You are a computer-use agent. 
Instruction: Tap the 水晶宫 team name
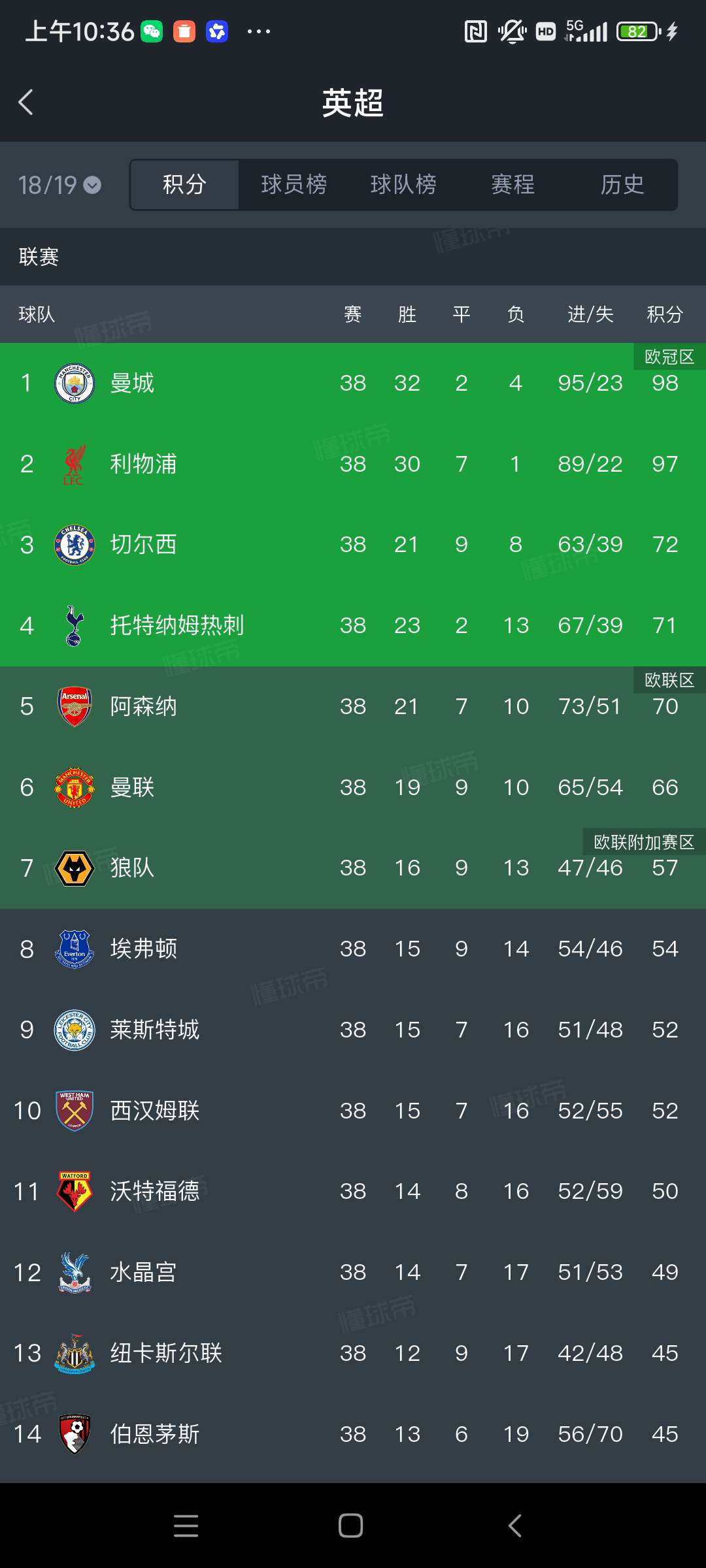pos(143,1273)
